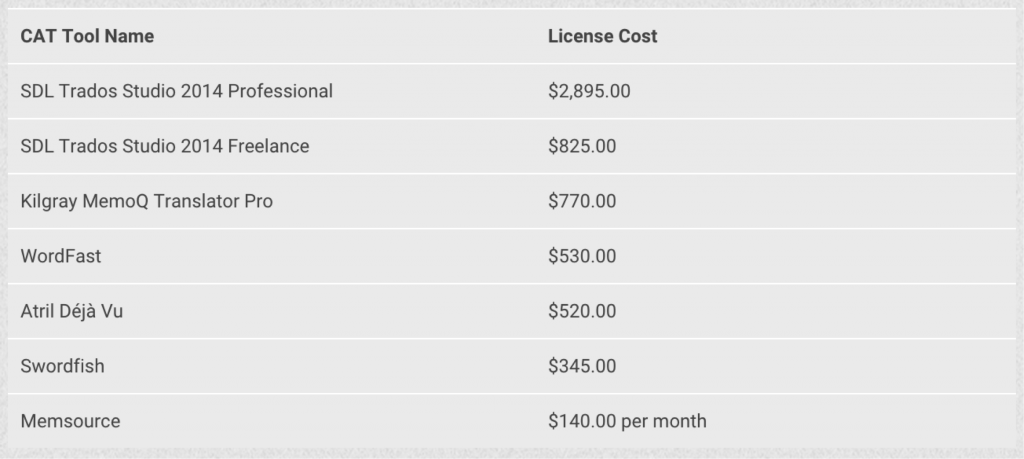This screenshot has height=459, width=1024.
Task: Click the Swordfish tool entry
Action: pyautogui.click(x=62, y=366)
